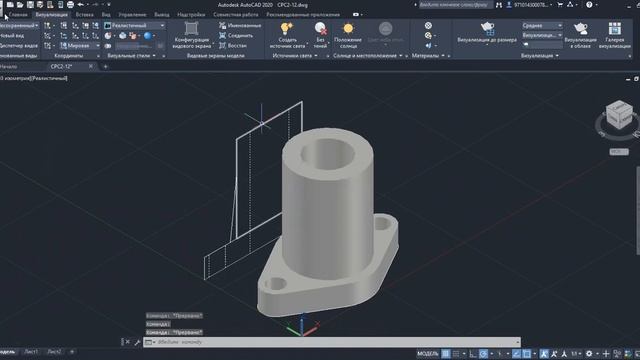Click the Open file folder icon
Screen dimensions: 640x360
tap(20, 5)
